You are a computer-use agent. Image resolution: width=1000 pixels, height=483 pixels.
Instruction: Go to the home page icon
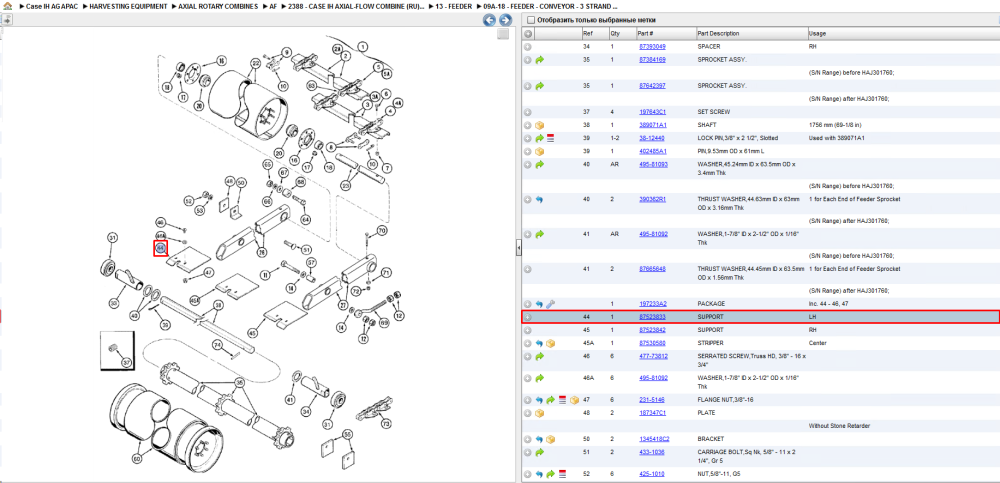7,6
